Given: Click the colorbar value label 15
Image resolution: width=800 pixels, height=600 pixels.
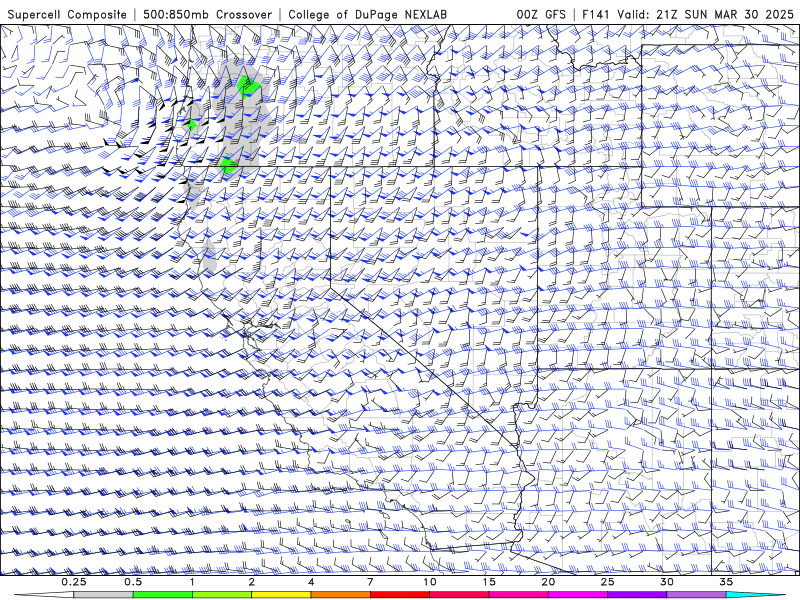Looking at the screenshot, I should (489, 582).
